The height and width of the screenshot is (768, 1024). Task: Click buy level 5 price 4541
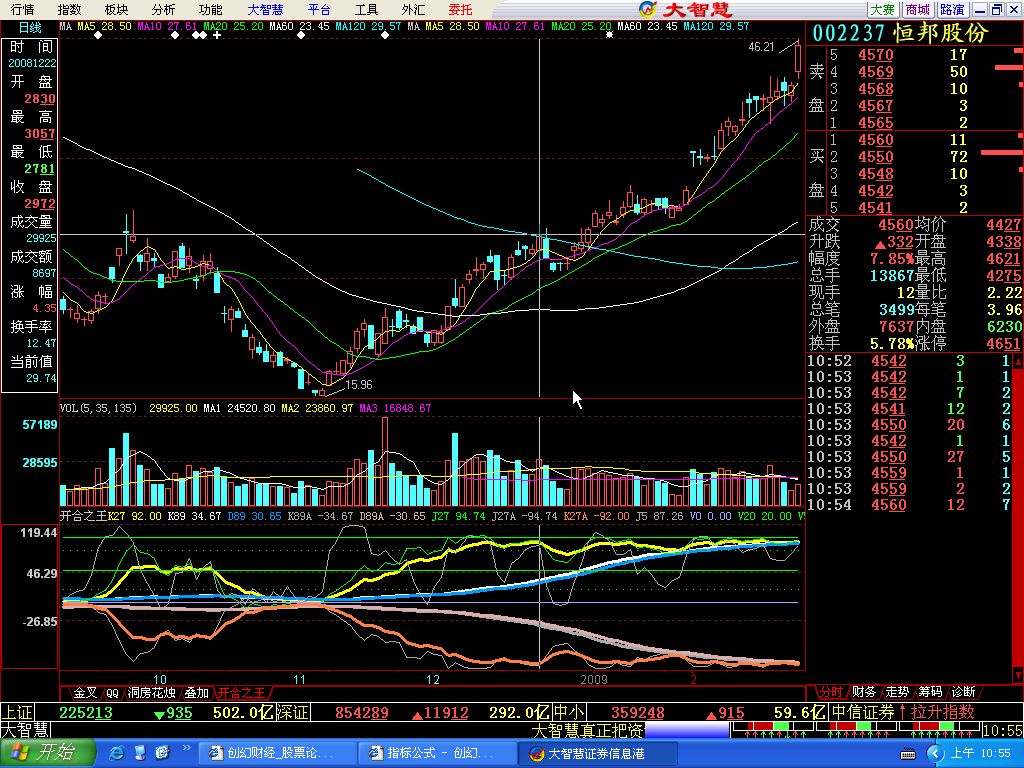(876, 208)
